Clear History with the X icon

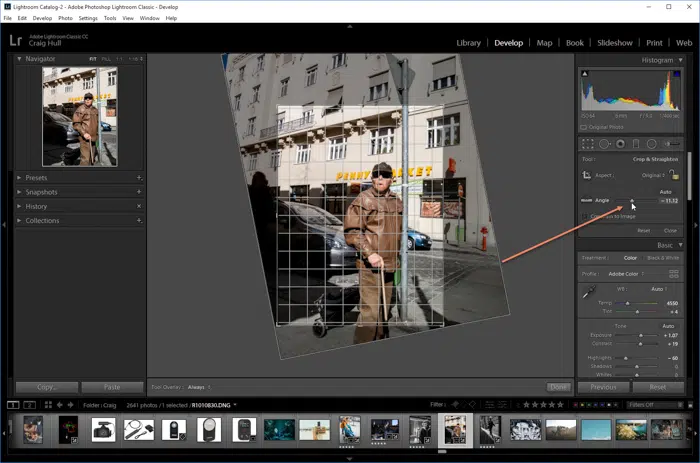[x=139, y=206]
